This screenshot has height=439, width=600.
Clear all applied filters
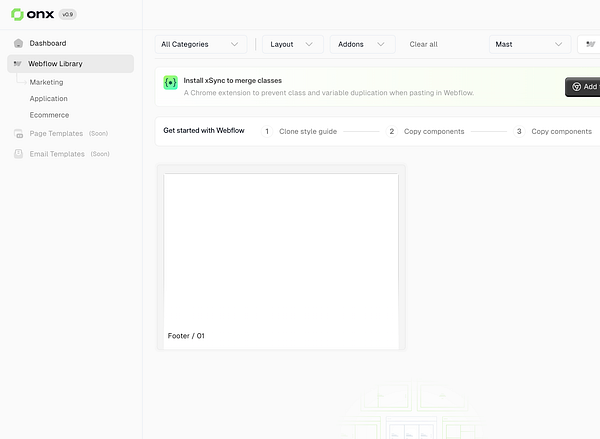(x=423, y=44)
